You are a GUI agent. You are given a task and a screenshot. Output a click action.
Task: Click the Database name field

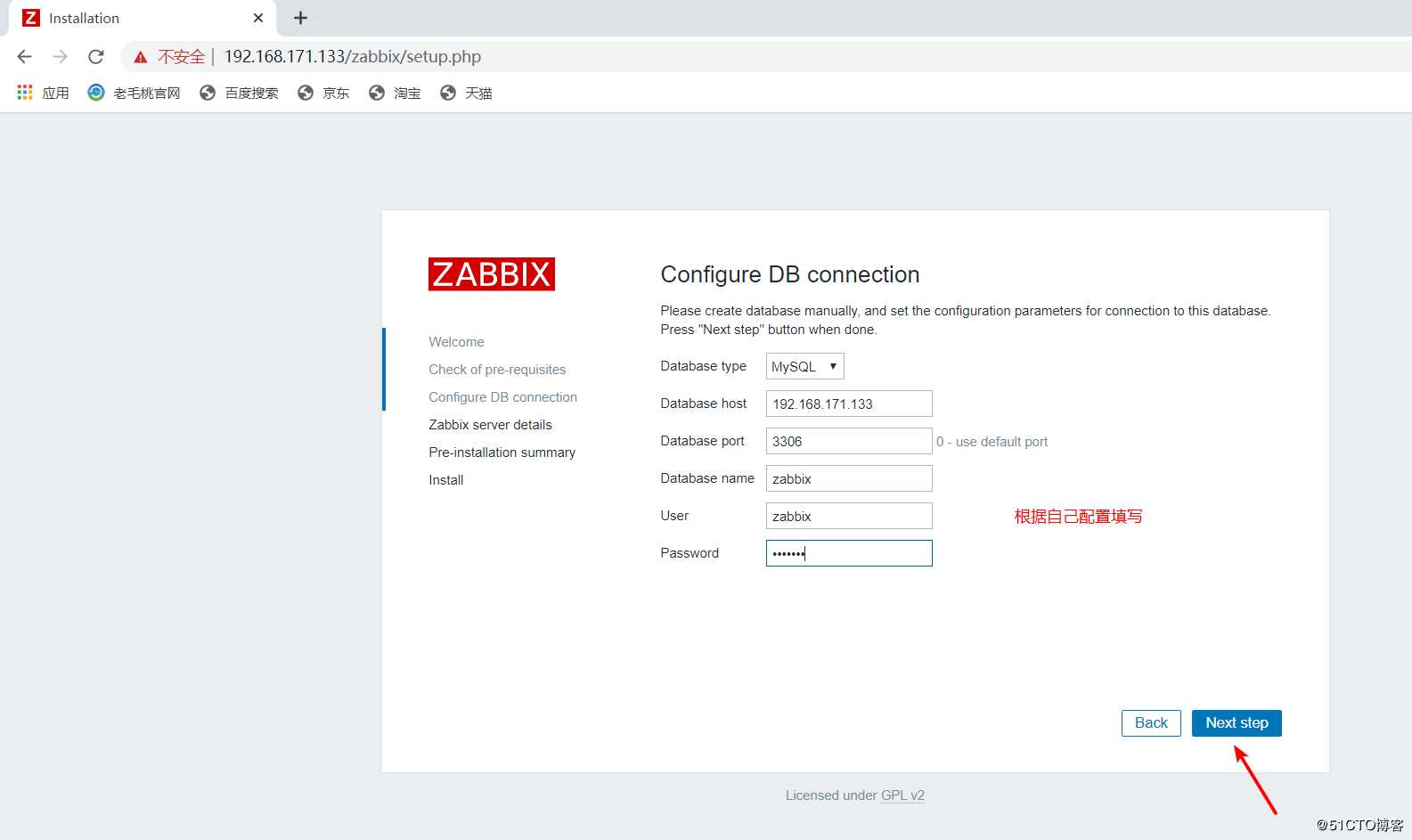click(x=849, y=478)
